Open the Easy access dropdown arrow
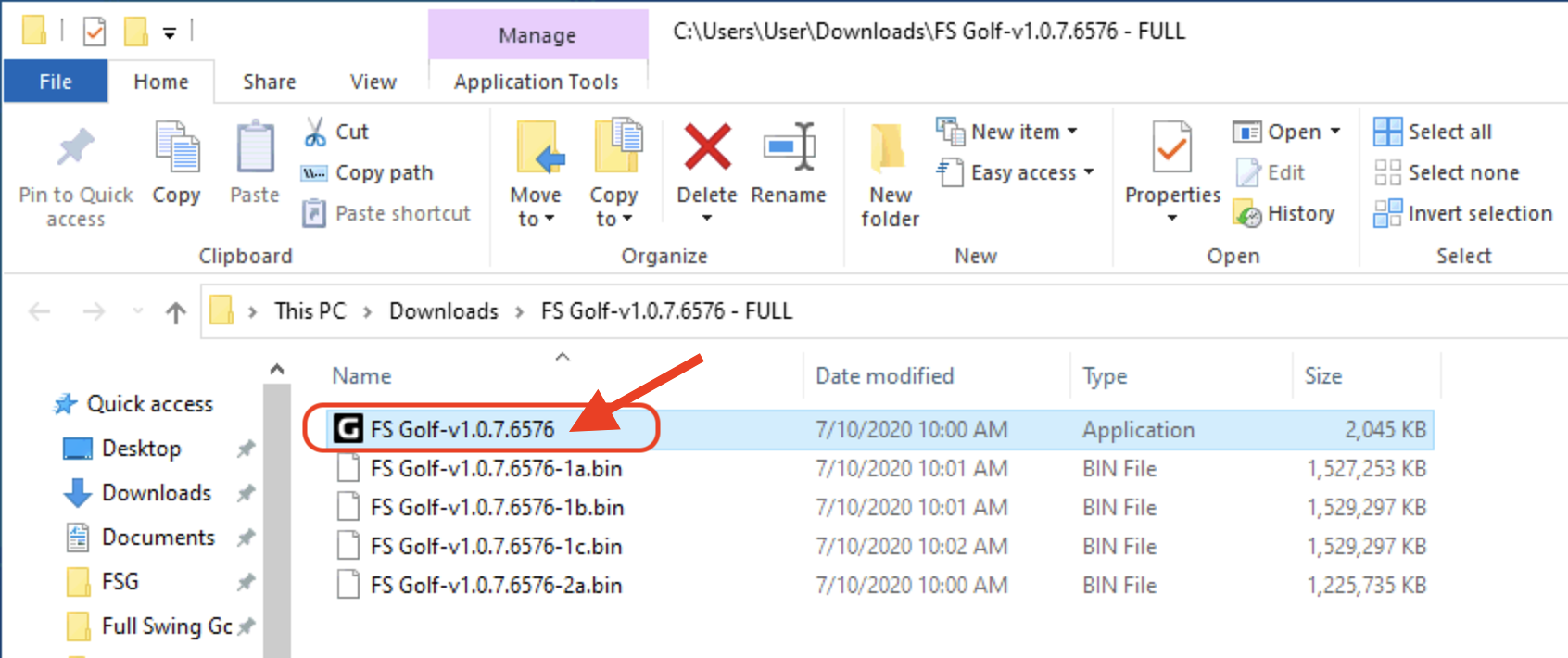 tap(1089, 172)
